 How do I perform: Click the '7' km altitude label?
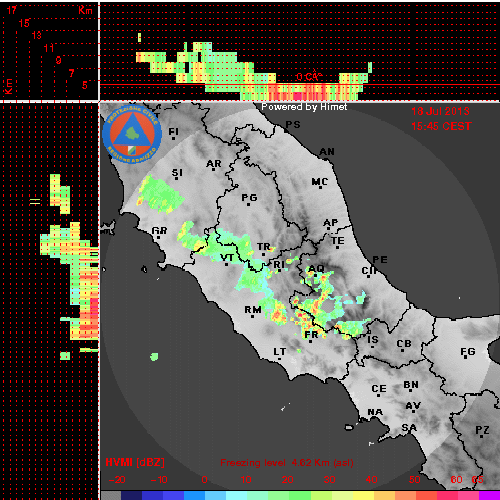pyautogui.click(x=72, y=73)
